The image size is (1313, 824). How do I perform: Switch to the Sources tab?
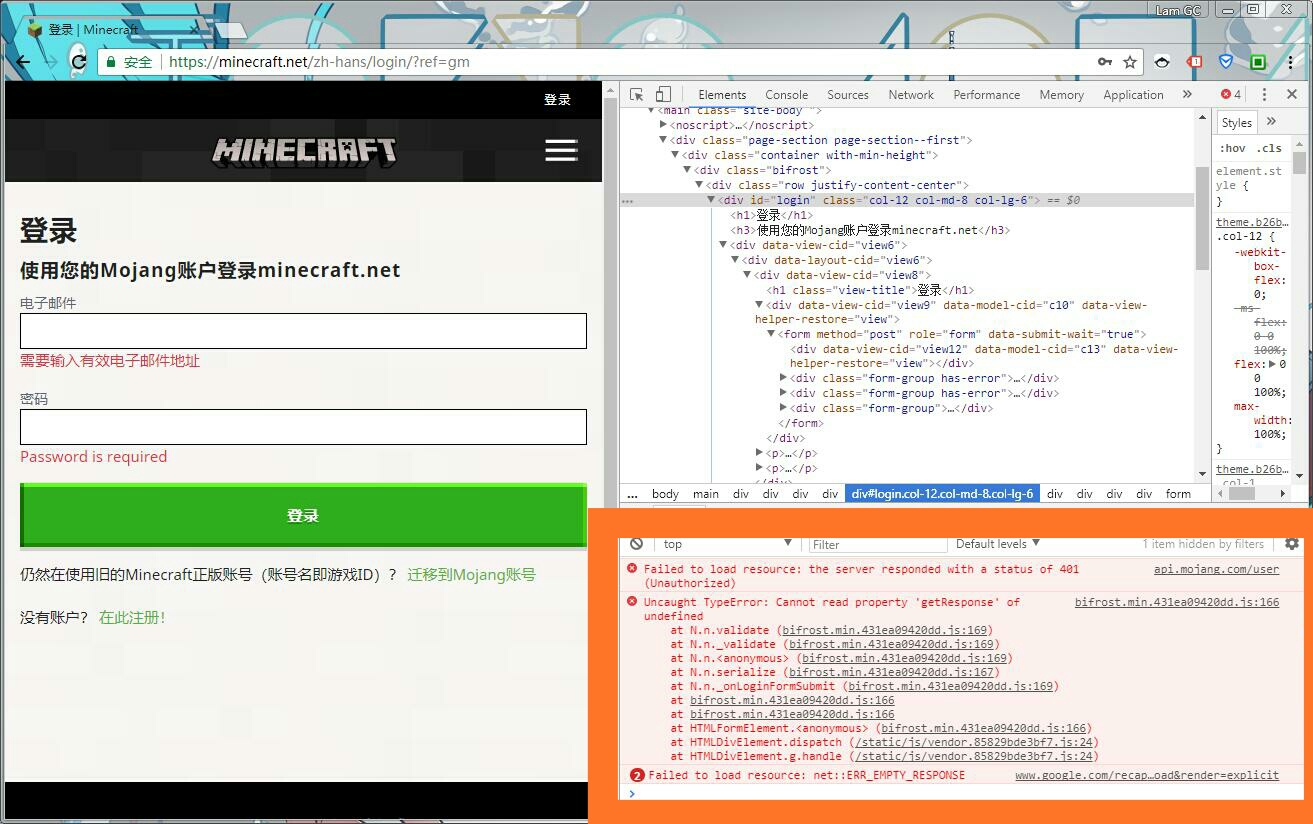[x=847, y=95]
